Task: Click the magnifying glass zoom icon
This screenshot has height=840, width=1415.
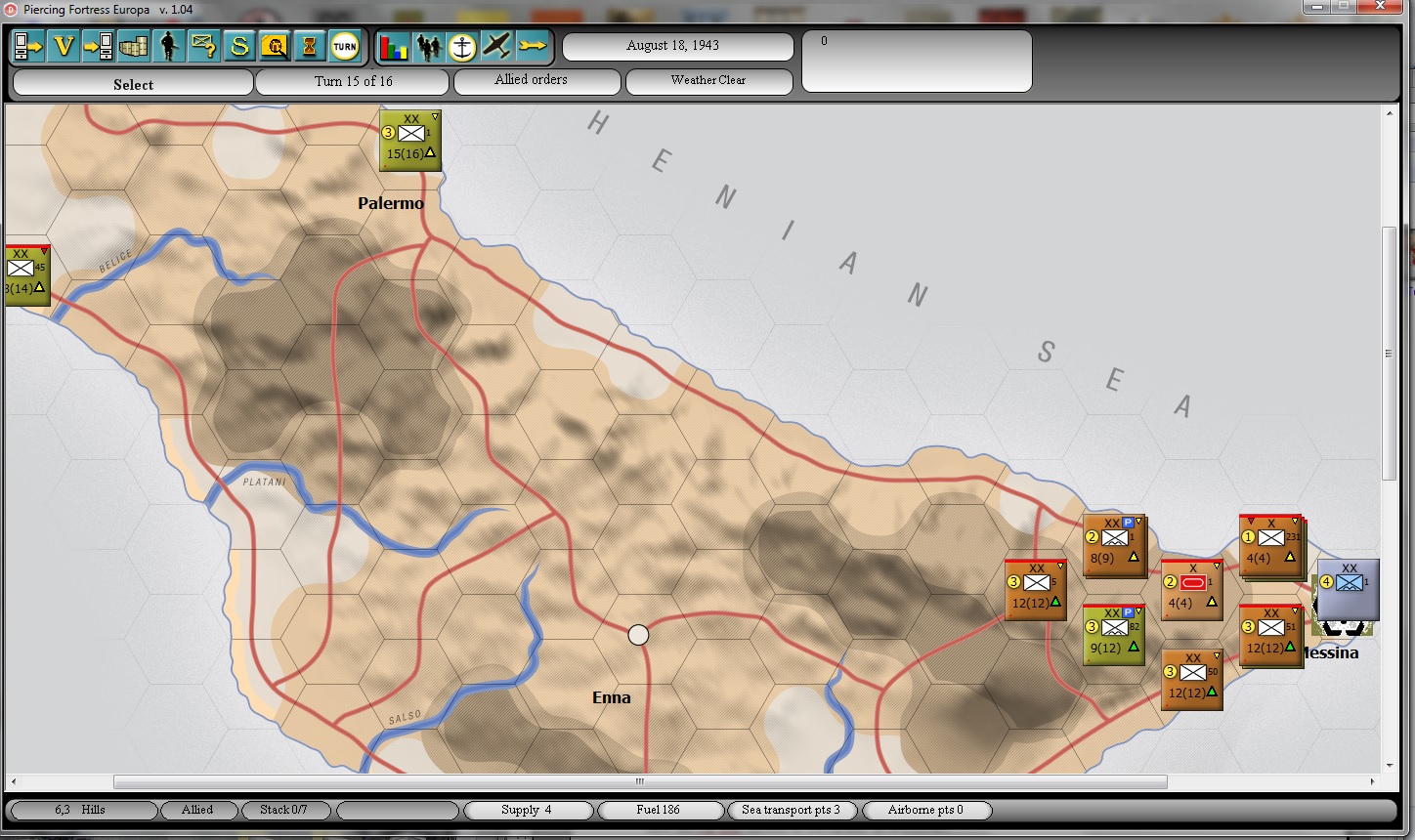Action: 275,46
